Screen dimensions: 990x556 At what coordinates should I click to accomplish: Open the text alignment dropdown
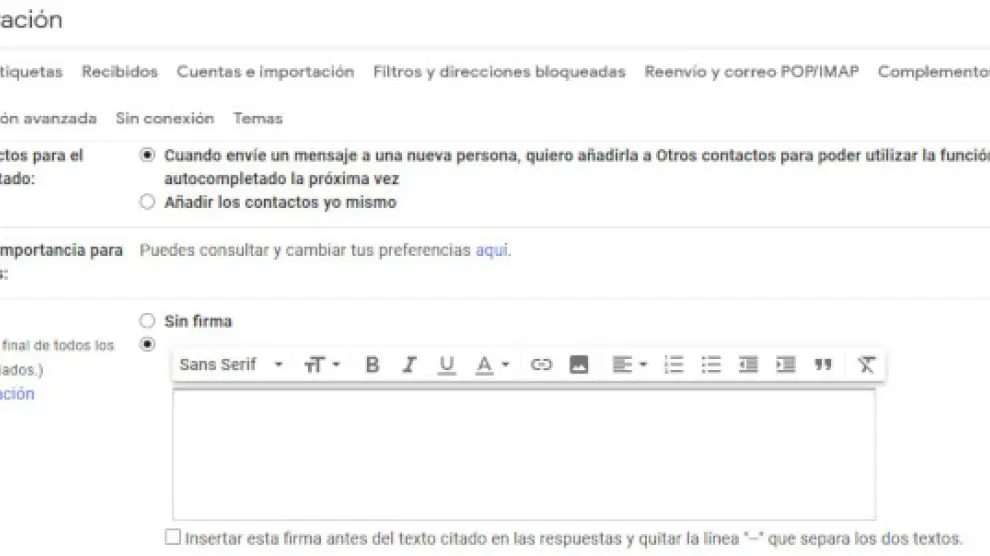pyautogui.click(x=629, y=365)
